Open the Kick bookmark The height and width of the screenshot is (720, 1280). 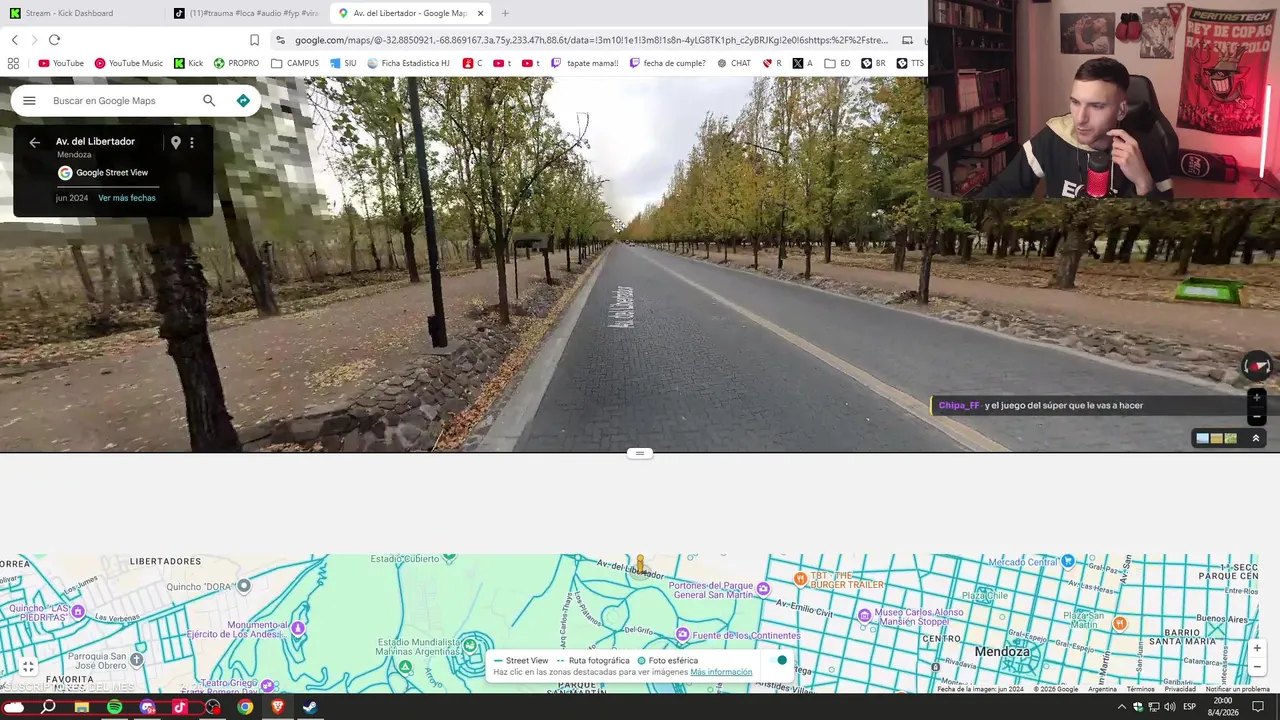(x=188, y=63)
